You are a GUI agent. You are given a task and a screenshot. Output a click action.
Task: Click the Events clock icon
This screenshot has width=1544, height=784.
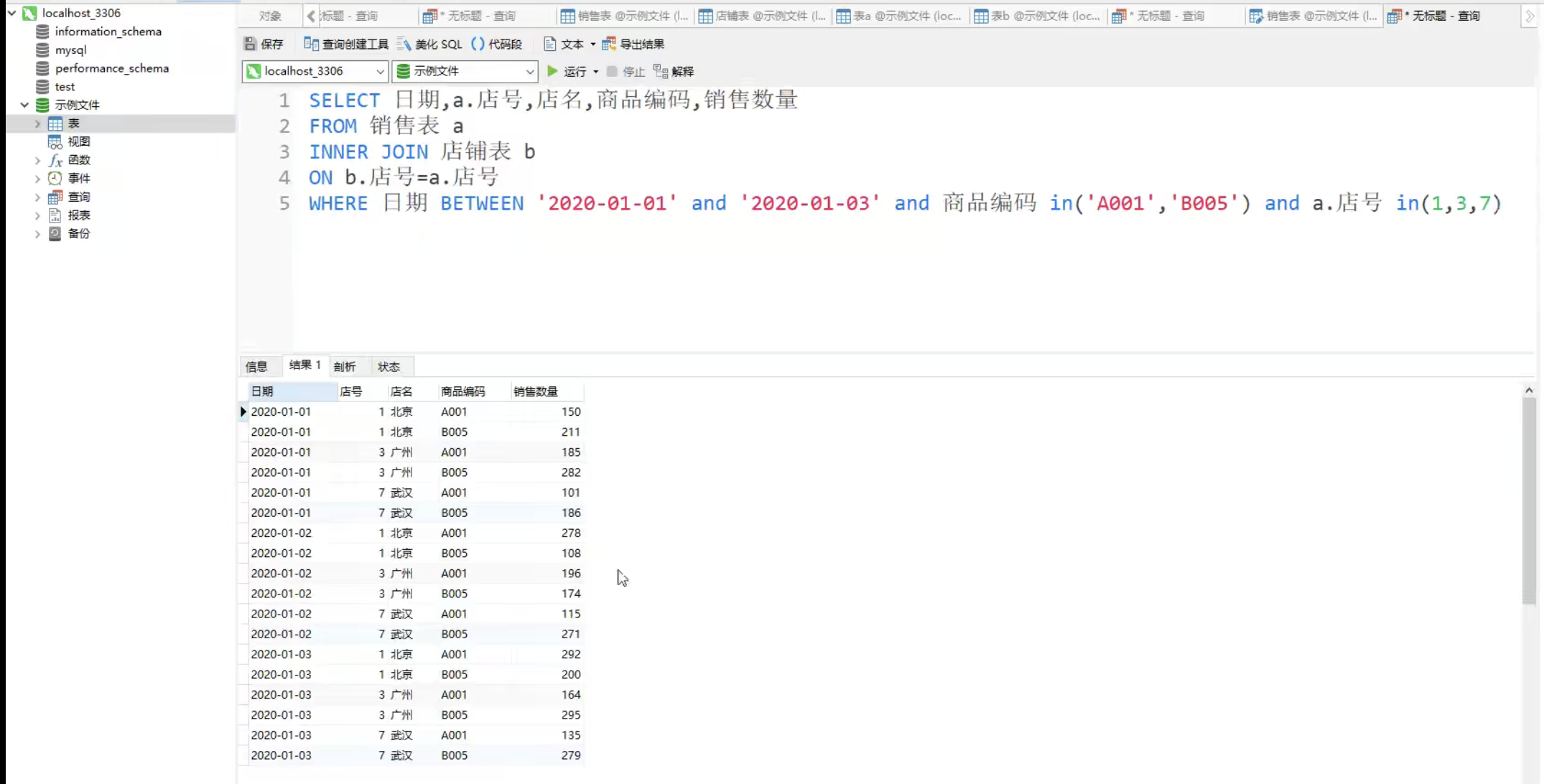click(55, 178)
